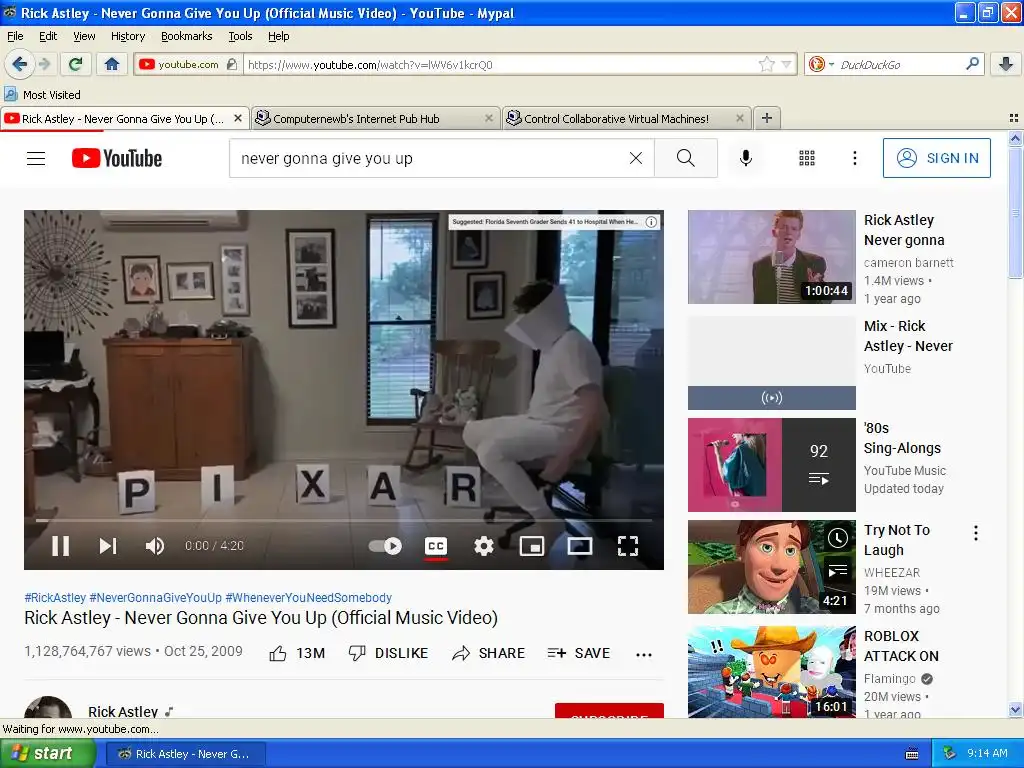Open Mix - Rick Astley title
This screenshot has width=1024, height=768.
click(x=908, y=336)
